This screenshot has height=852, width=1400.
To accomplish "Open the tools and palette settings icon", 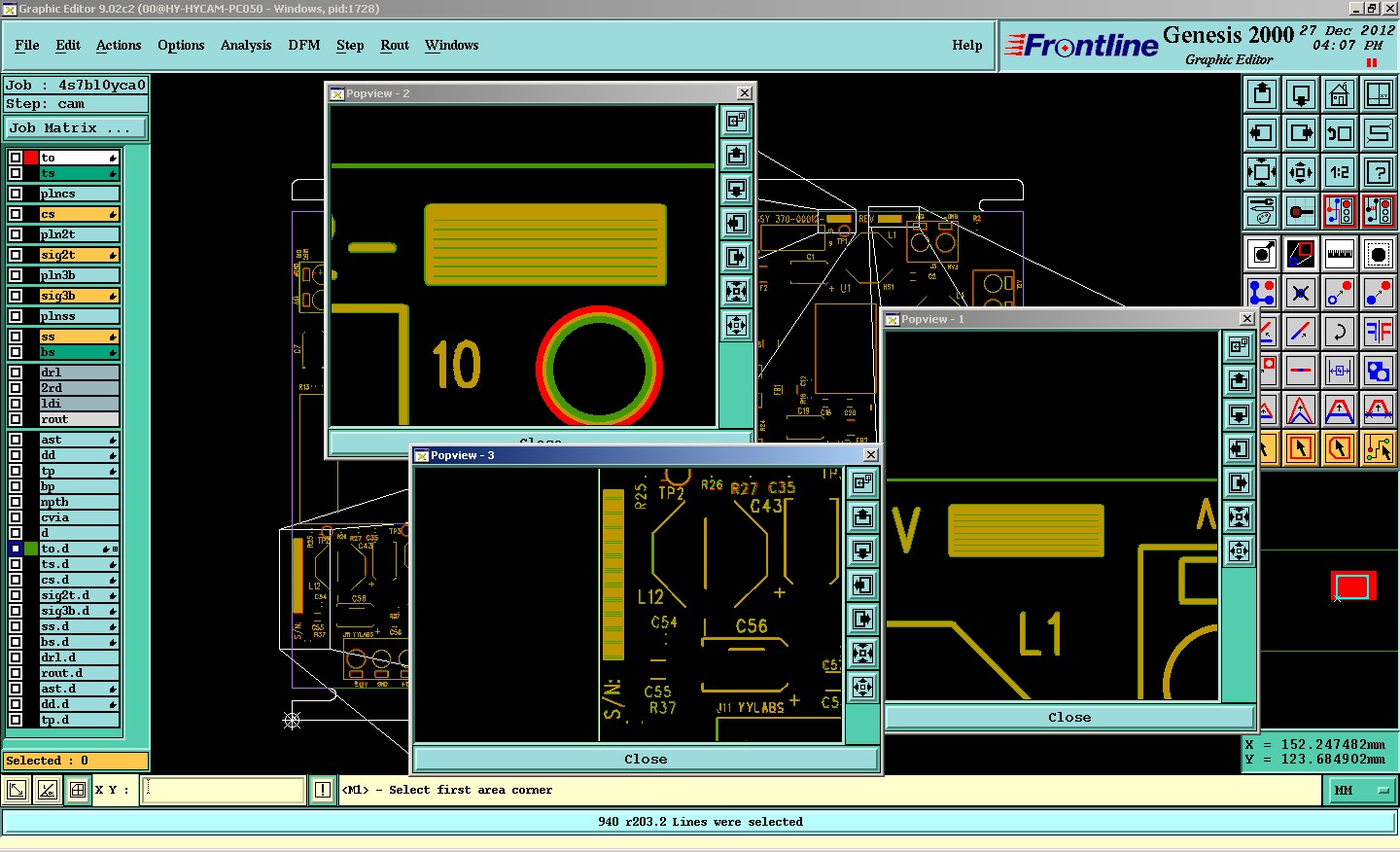I will tap(1262, 211).
